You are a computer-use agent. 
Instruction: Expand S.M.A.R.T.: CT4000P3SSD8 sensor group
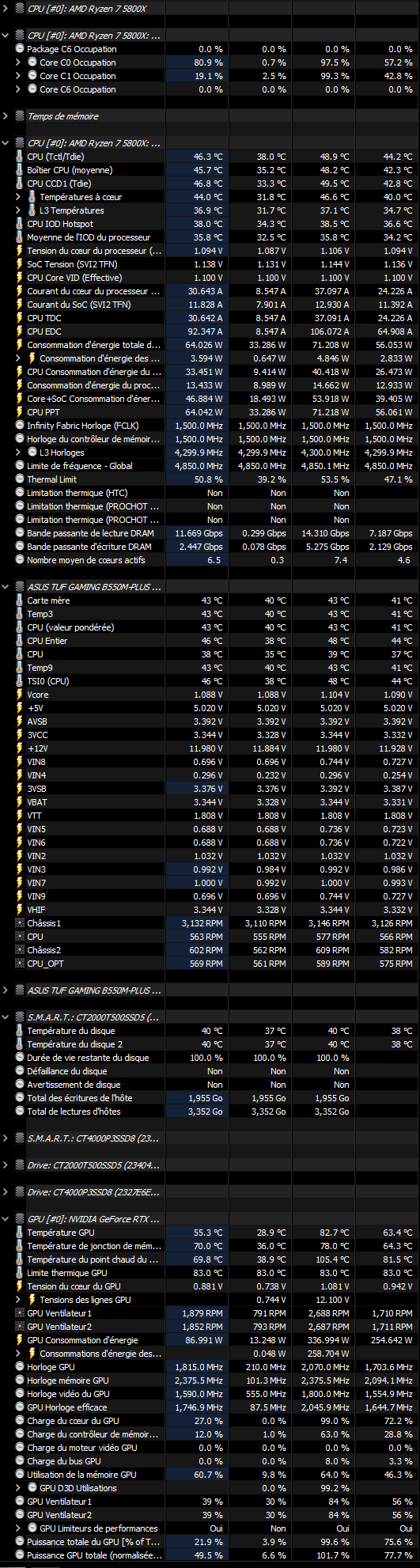pyautogui.click(x=6, y=1138)
